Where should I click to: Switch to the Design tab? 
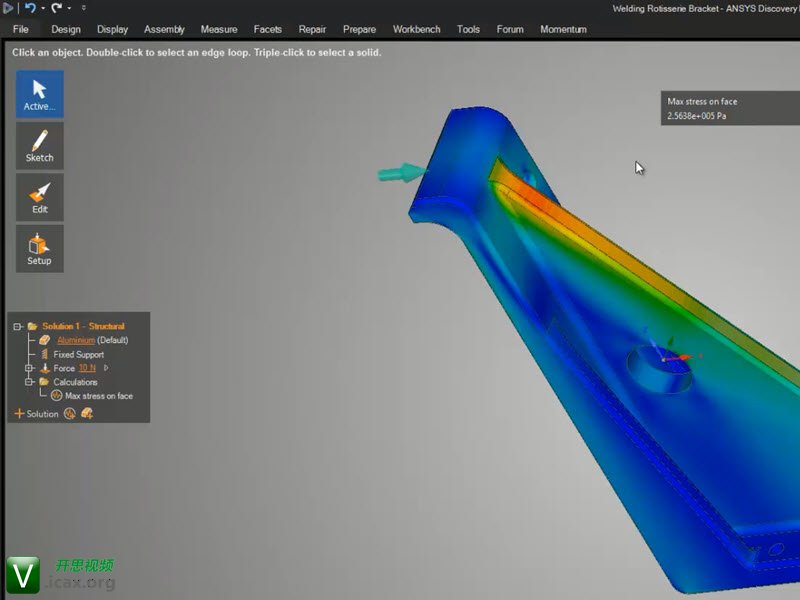click(66, 29)
